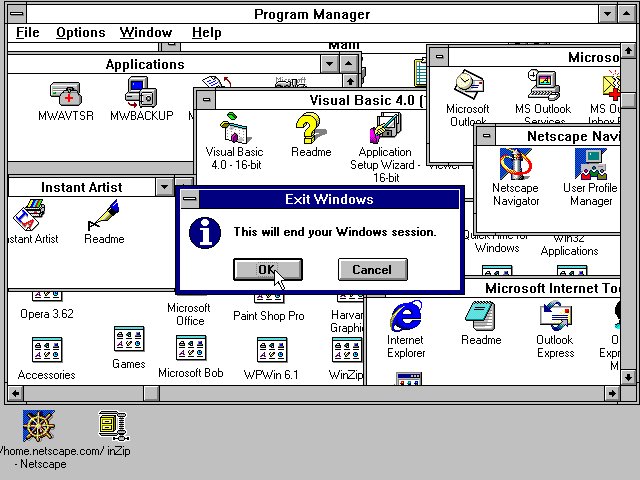This screenshot has height=480, width=640.
Task: Click the Program Manager vertical scrollbar down arrow
Action: pos(629,377)
